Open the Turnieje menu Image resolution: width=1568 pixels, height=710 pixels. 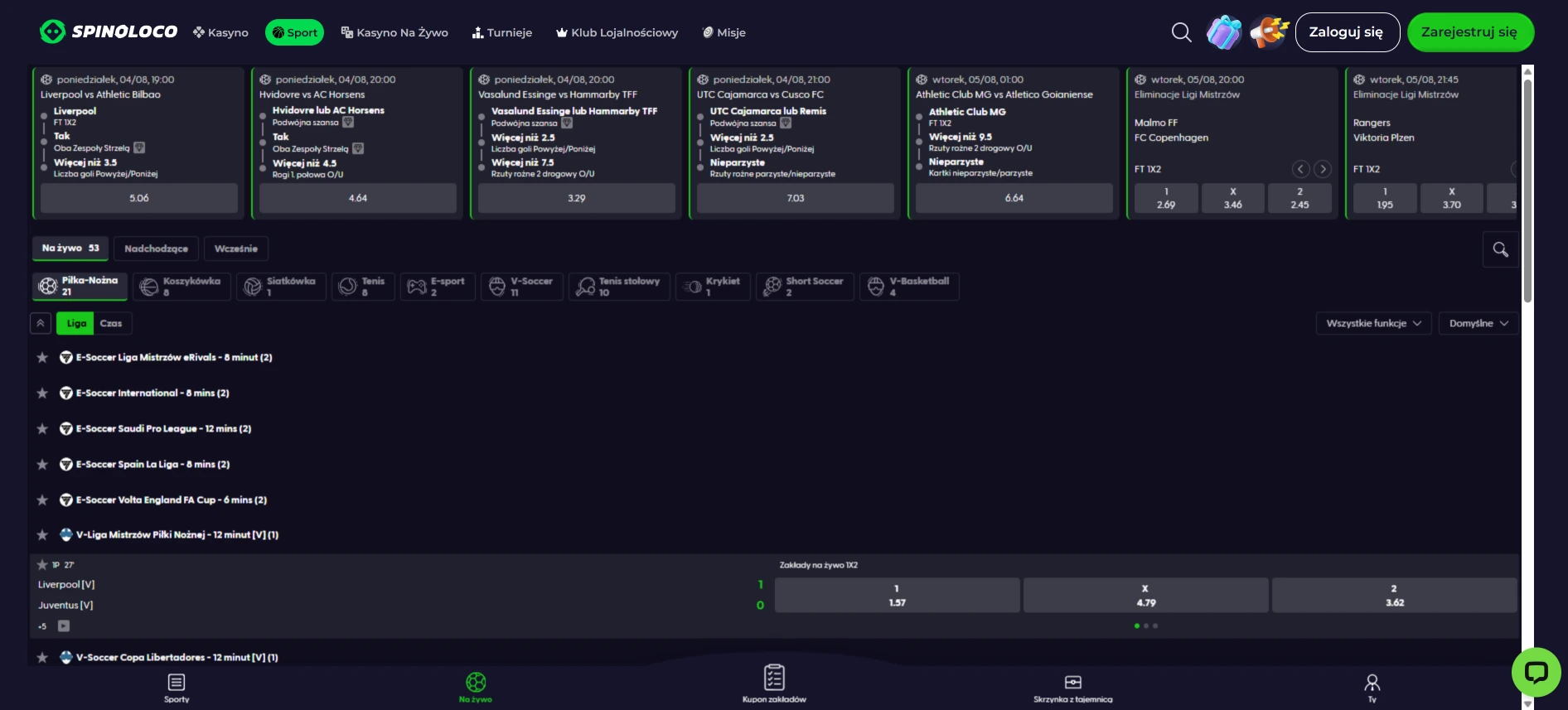pyautogui.click(x=502, y=32)
